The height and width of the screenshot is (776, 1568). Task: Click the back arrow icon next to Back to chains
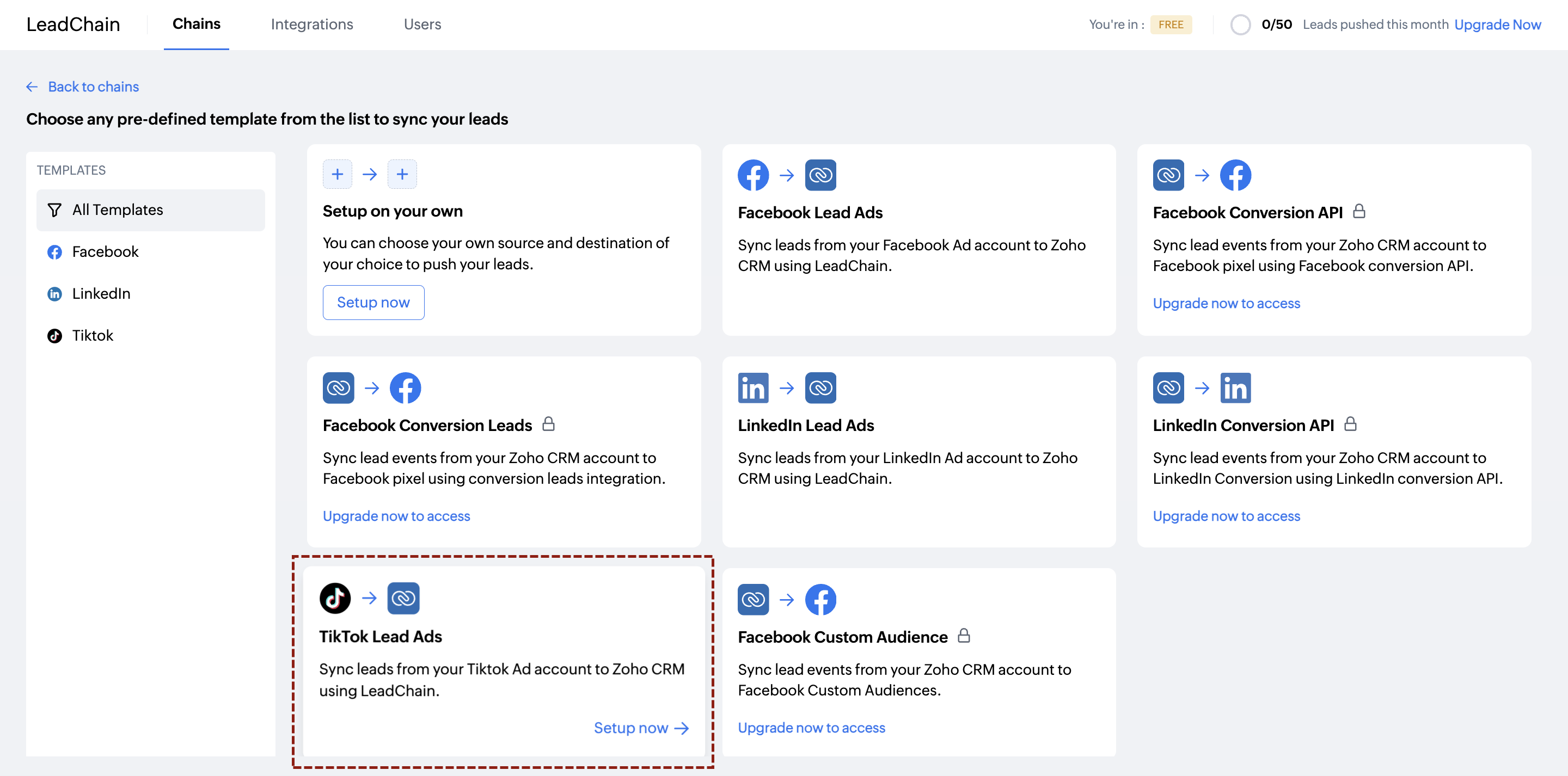click(x=32, y=87)
